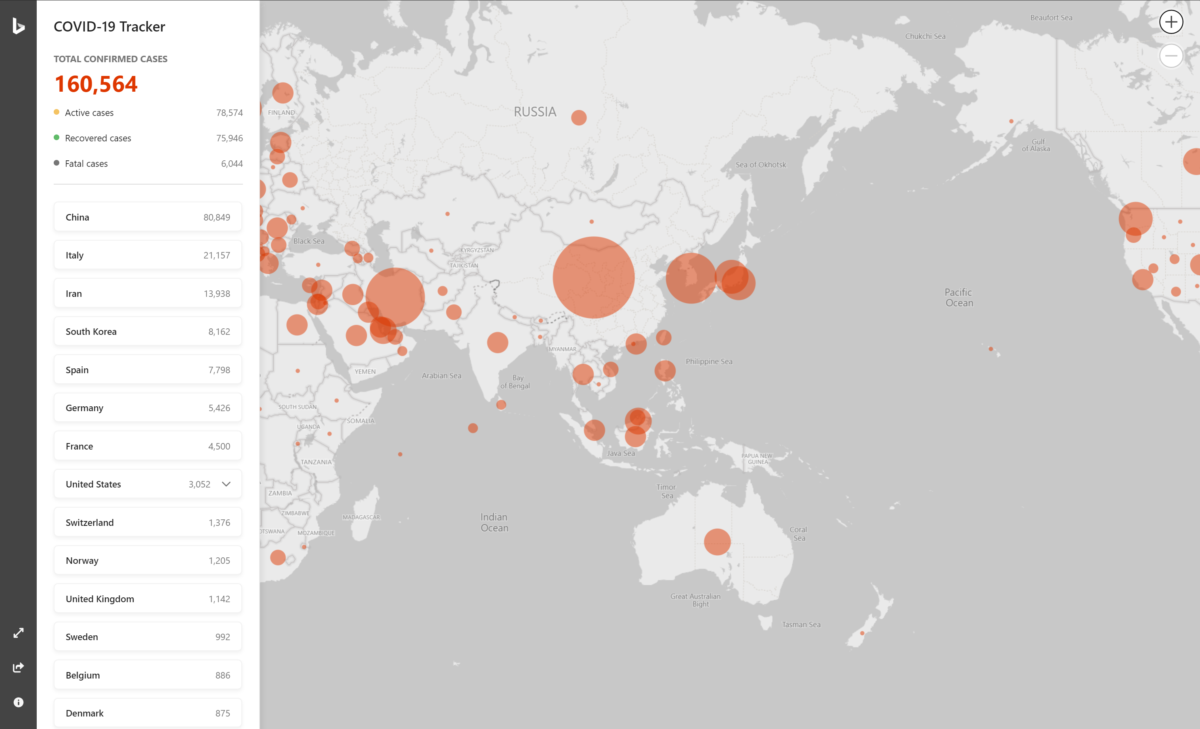
Task: Open the info icon at bottom left
Action: [x=18, y=702]
